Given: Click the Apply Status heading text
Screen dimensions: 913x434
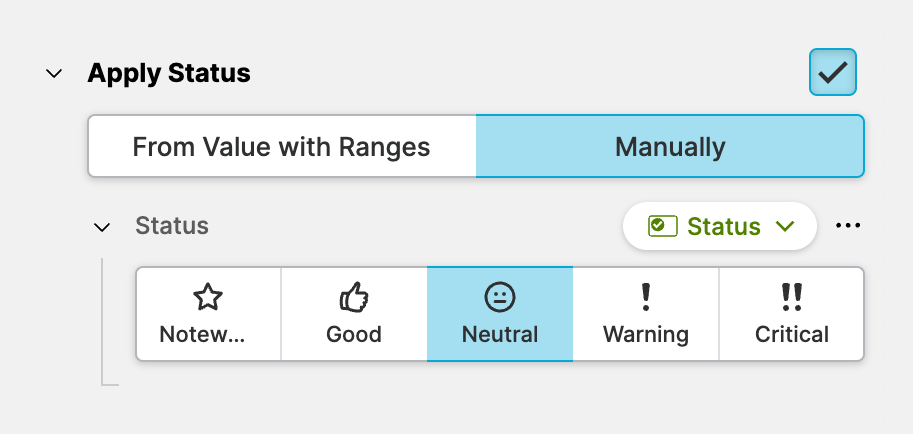Looking at the screenshot, I should point(169,73).
